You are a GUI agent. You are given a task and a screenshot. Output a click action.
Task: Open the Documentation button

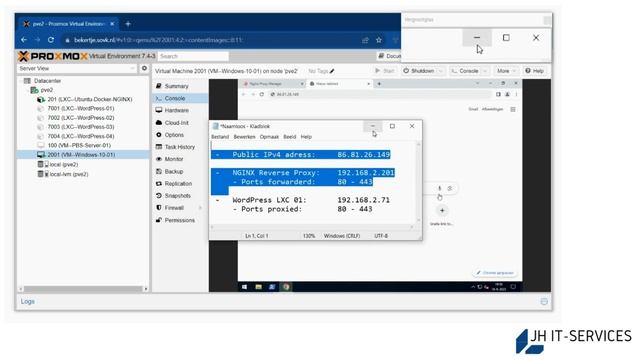389,56
